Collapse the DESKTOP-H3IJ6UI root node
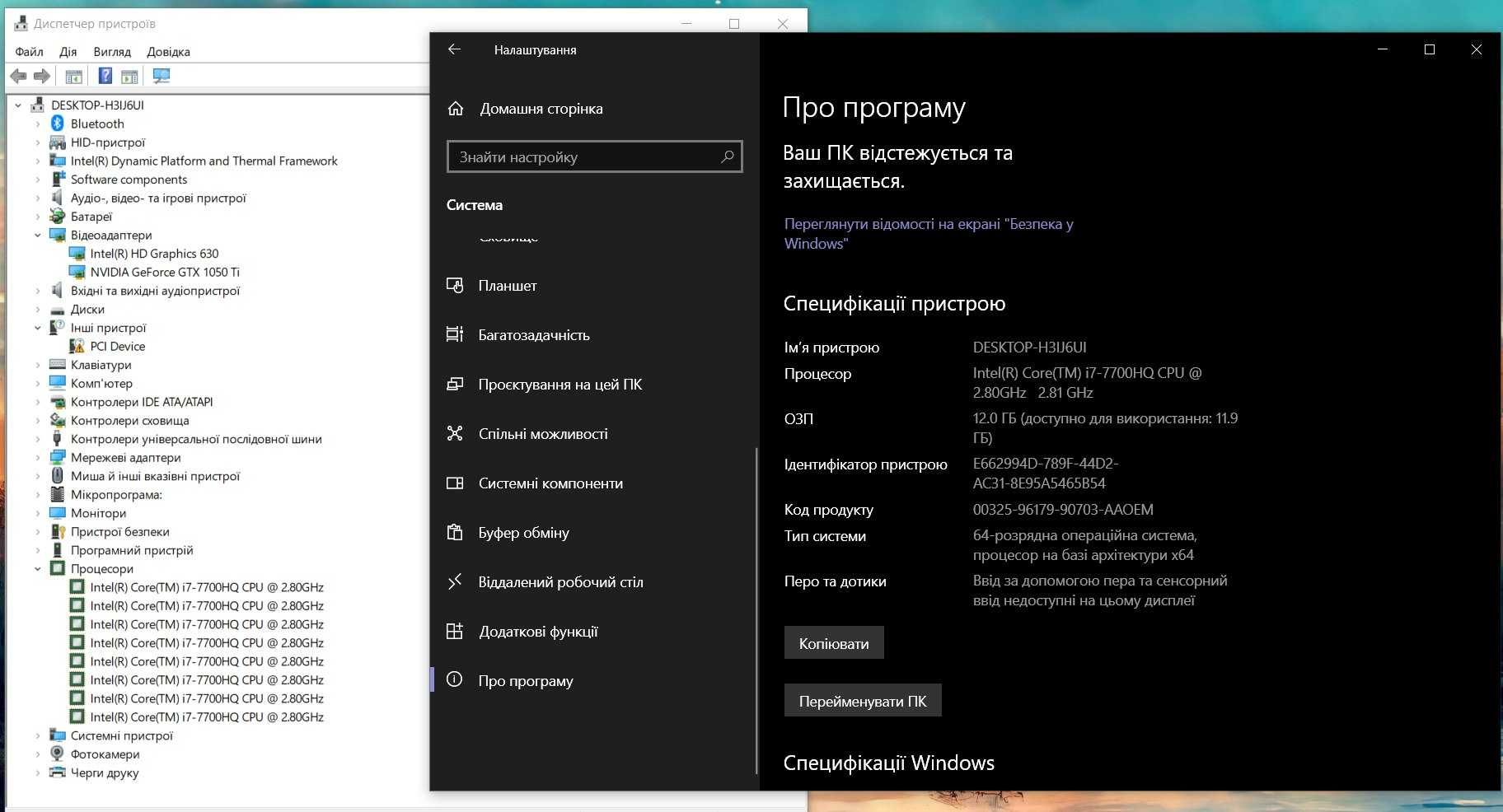 point(18,105)
